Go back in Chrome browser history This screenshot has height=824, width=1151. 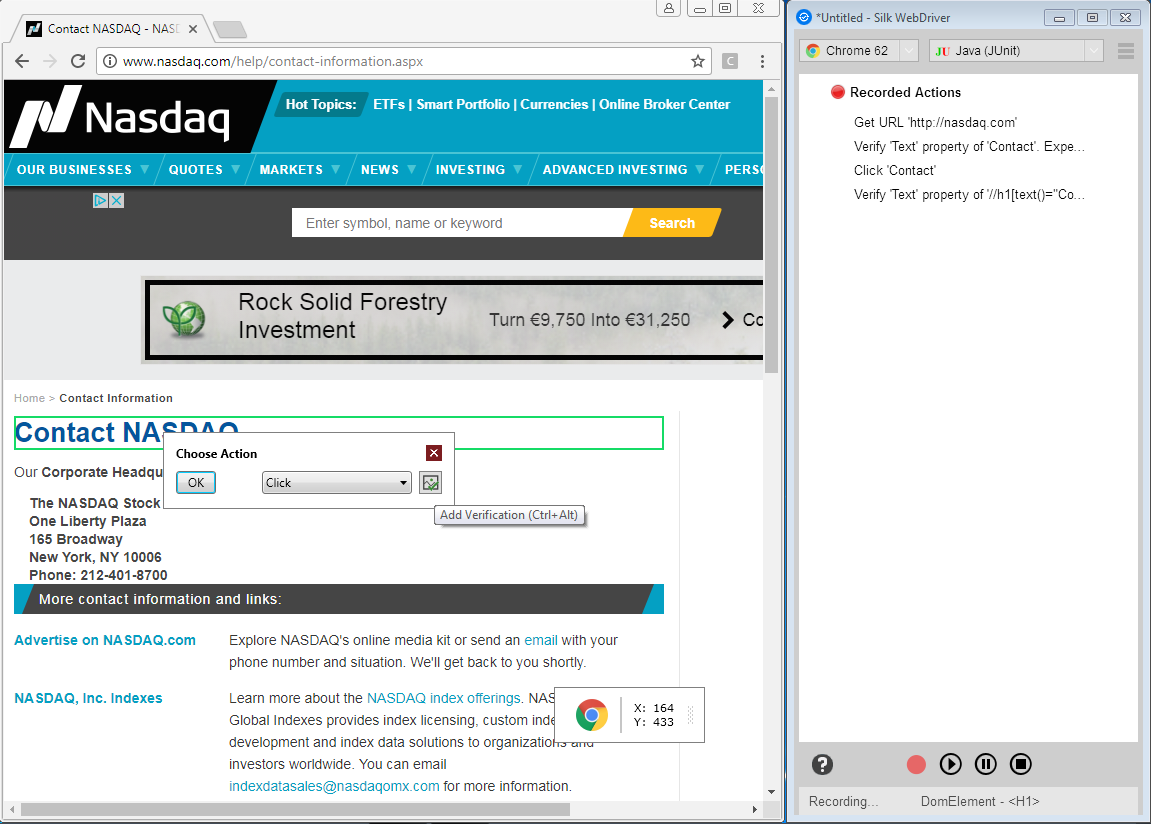click(22, 61)
